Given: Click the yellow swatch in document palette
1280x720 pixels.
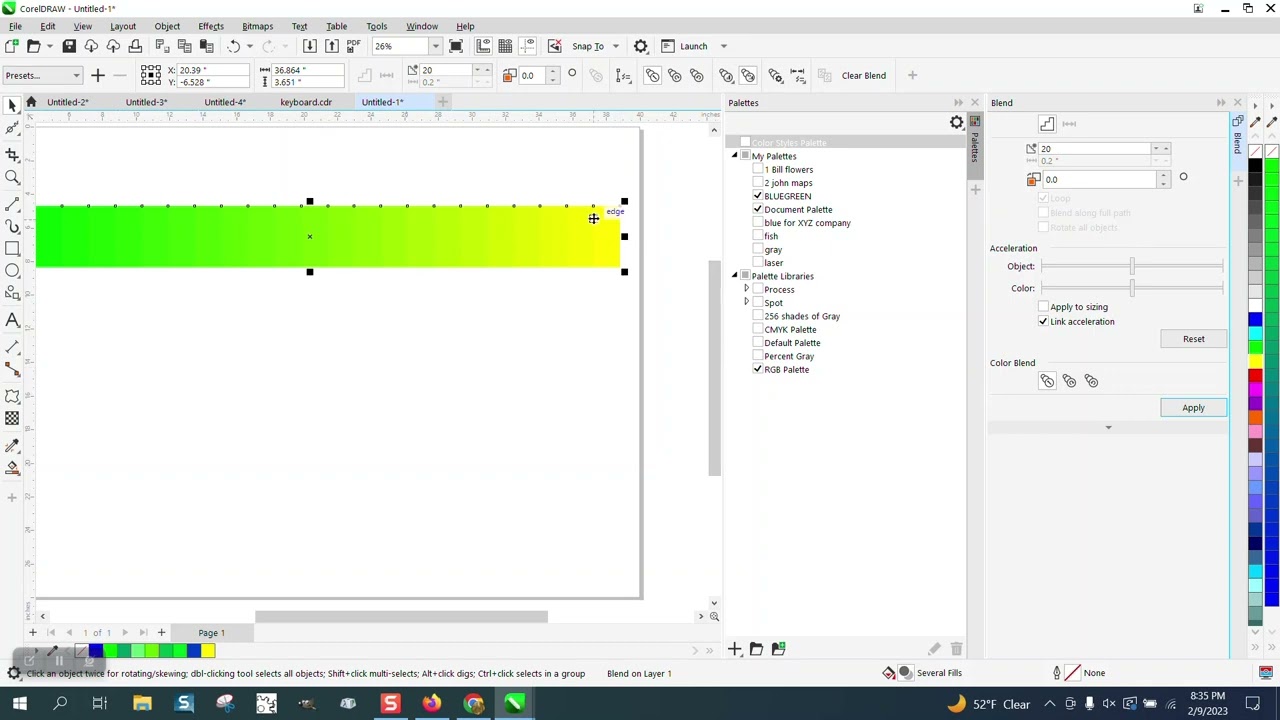Looking at the screenshot, I should click(208, 651).
